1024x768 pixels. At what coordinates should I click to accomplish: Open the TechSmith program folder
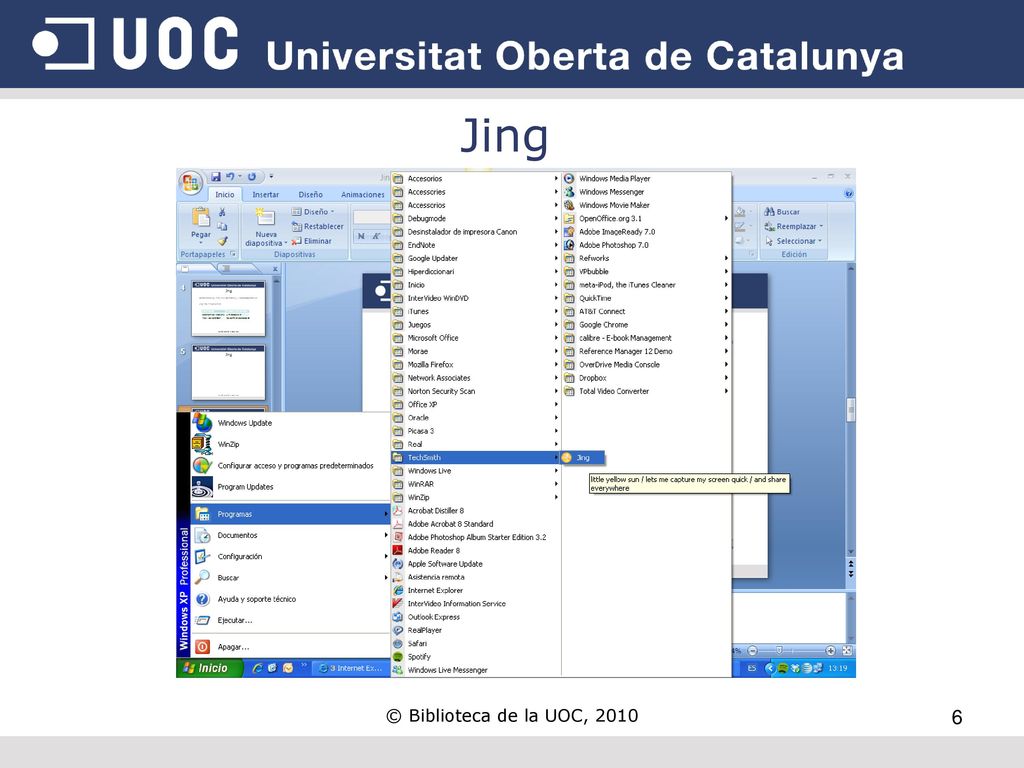(475, 458)
